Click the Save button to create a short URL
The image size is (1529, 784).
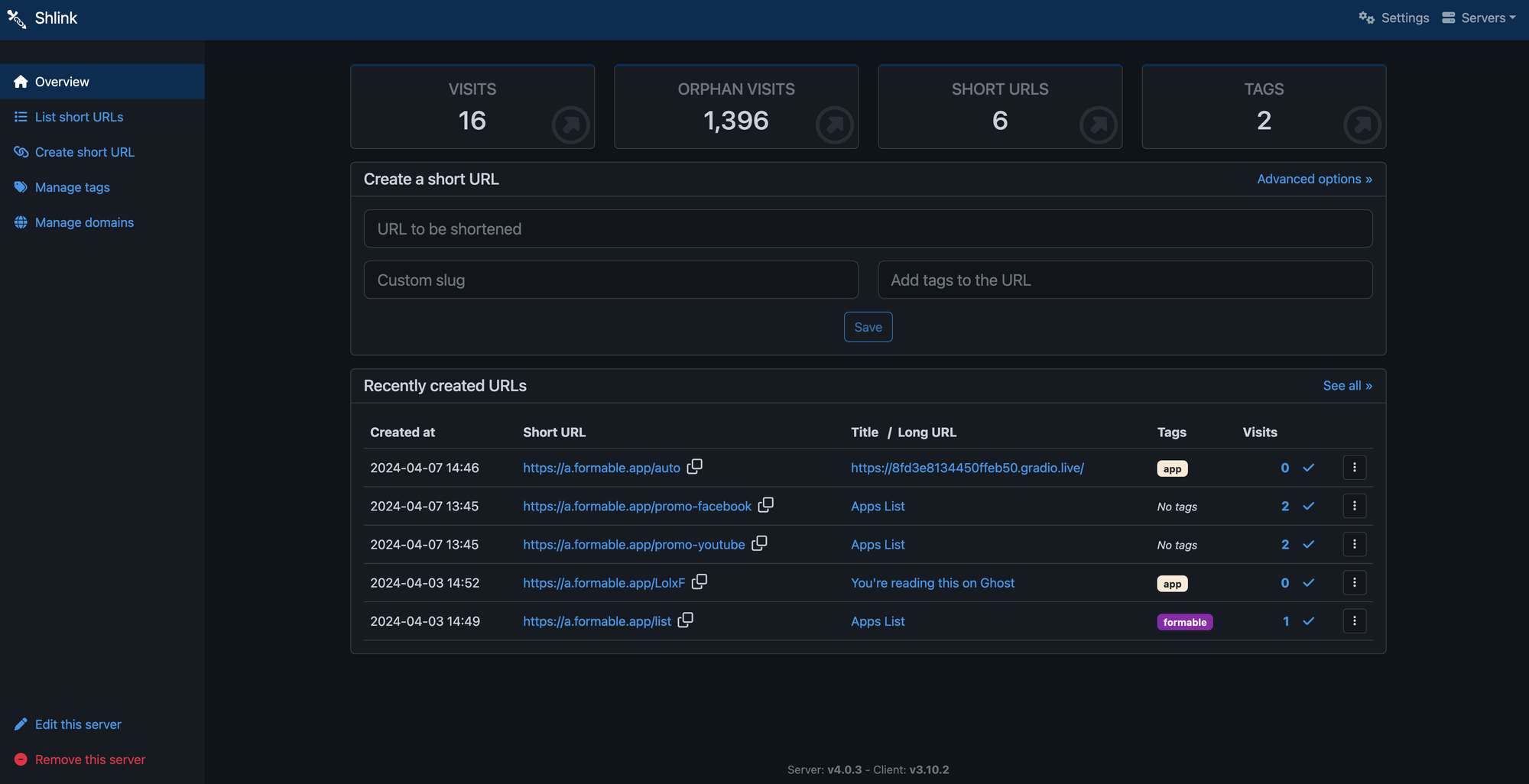868,326
